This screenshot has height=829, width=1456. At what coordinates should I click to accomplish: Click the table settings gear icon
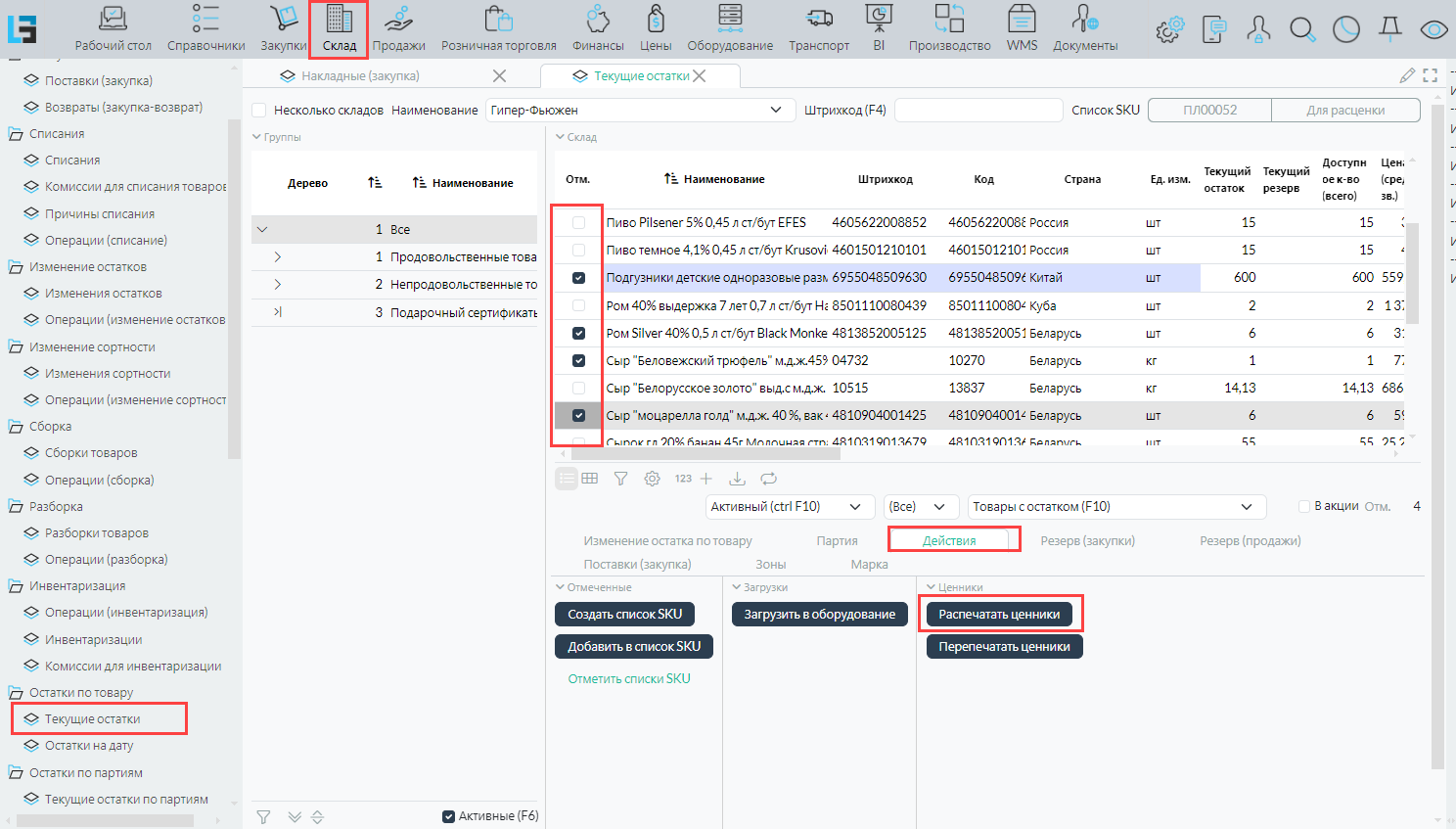(652, 479)
